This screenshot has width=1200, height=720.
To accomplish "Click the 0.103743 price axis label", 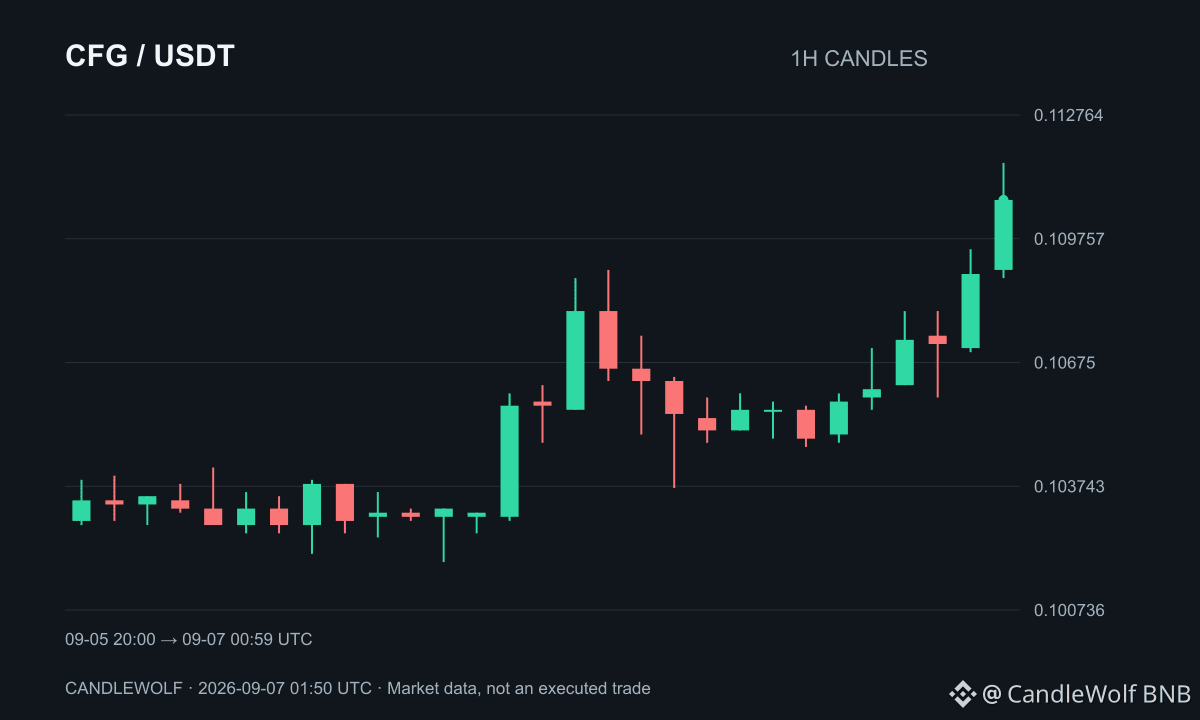I will [x=1068, y=486].
